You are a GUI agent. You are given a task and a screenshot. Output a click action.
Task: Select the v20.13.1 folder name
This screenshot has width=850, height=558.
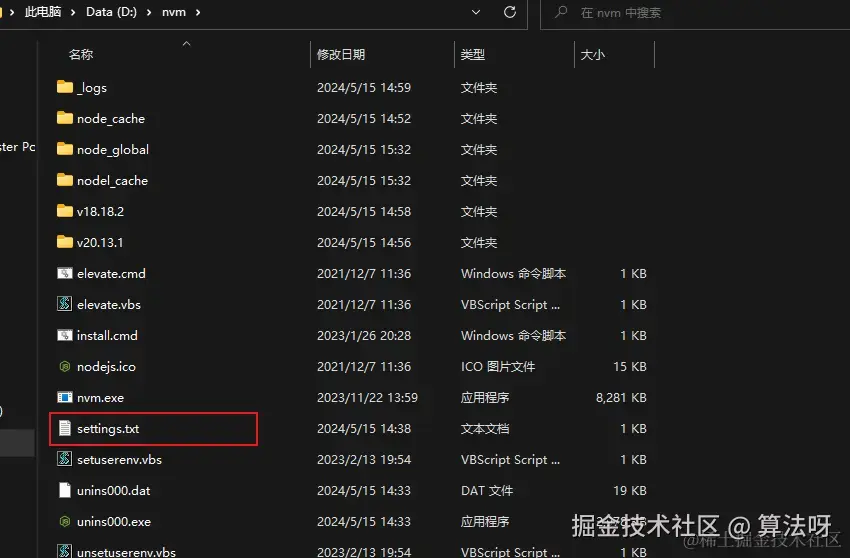click(x=100, y=242)
